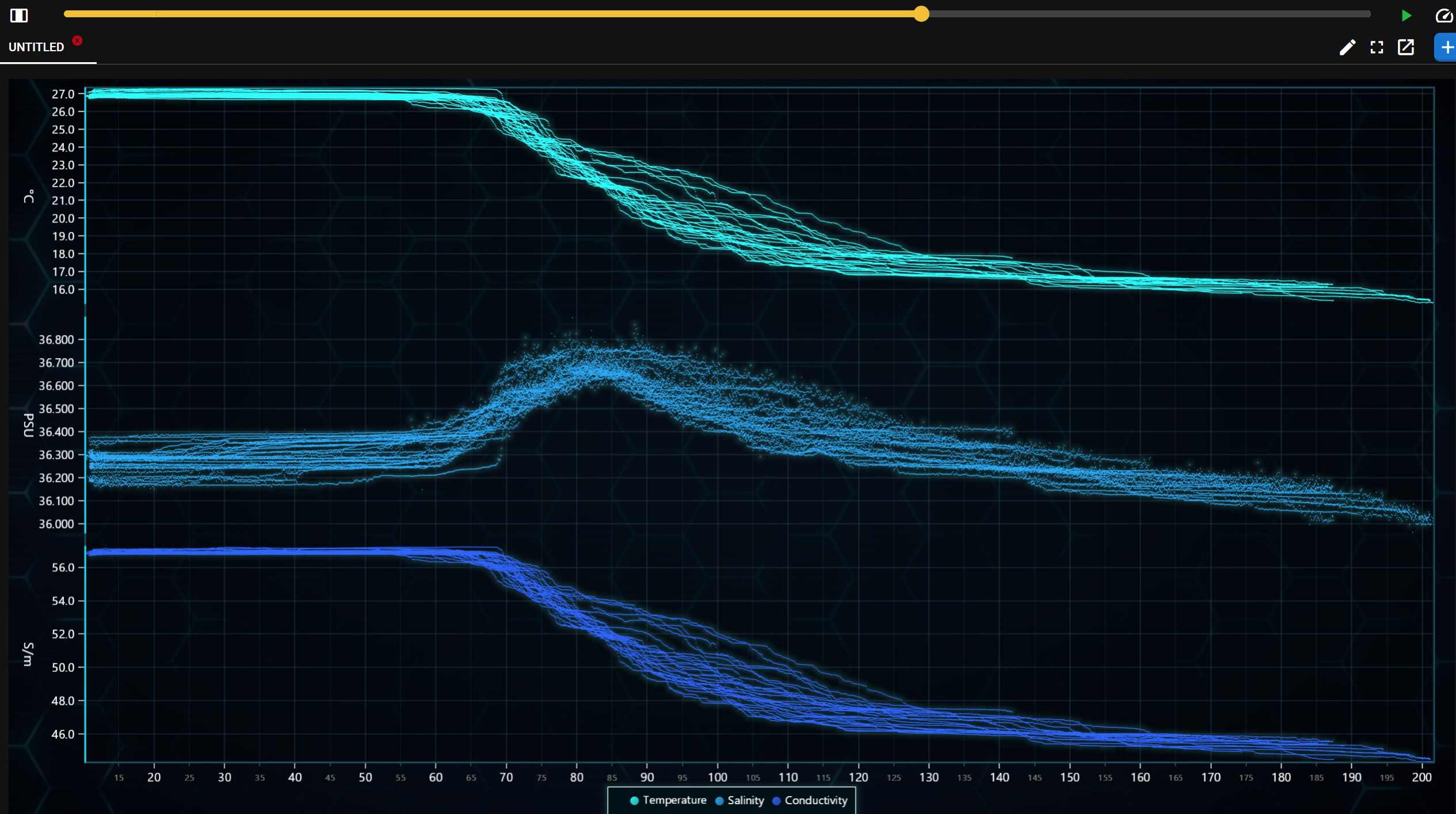Select the UNTITLED tab
The width and height of the screenshot is (1456, 814).
pos(36,47)
